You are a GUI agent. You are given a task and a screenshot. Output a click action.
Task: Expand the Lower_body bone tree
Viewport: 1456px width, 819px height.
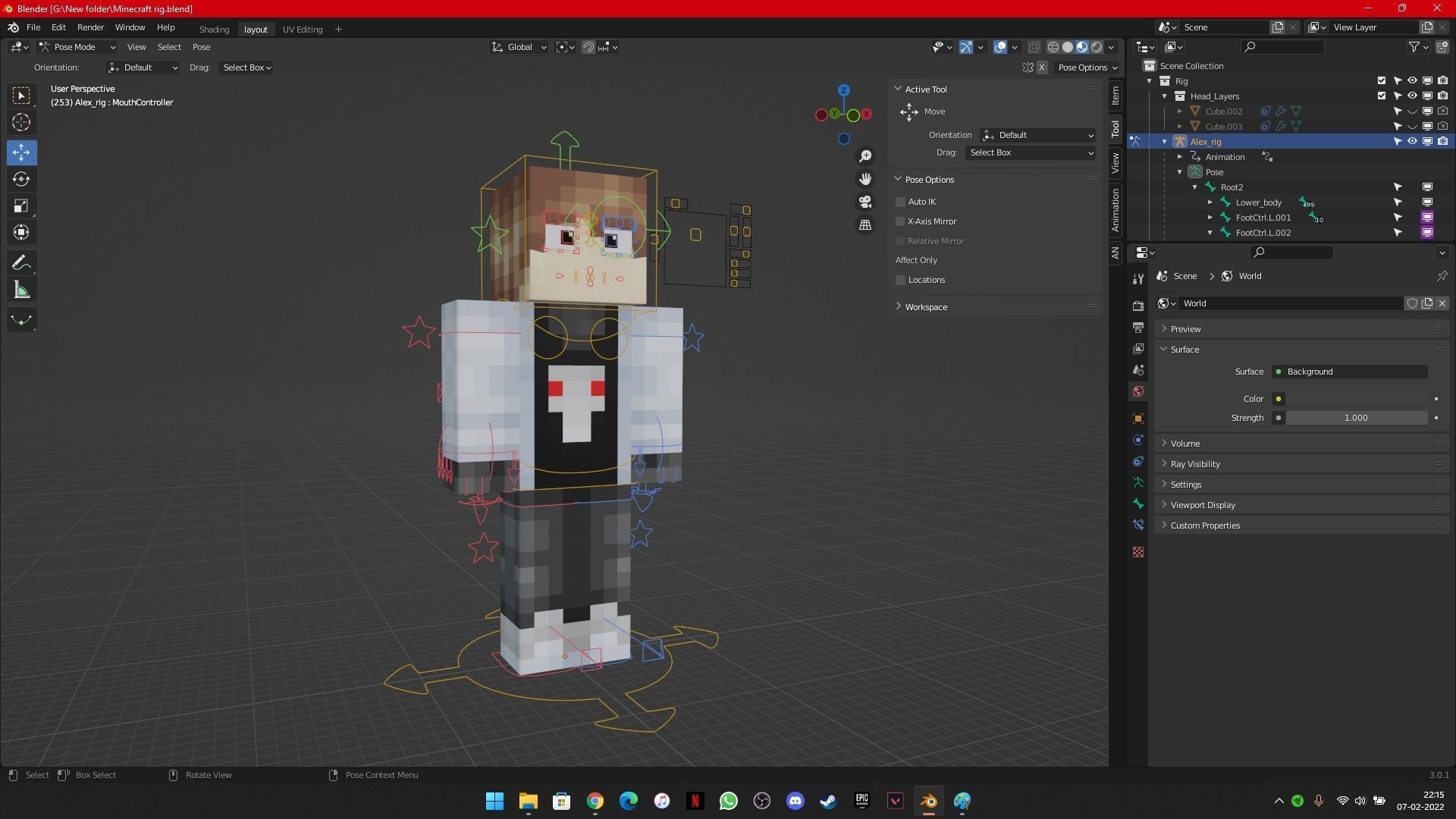[1210, 202]
